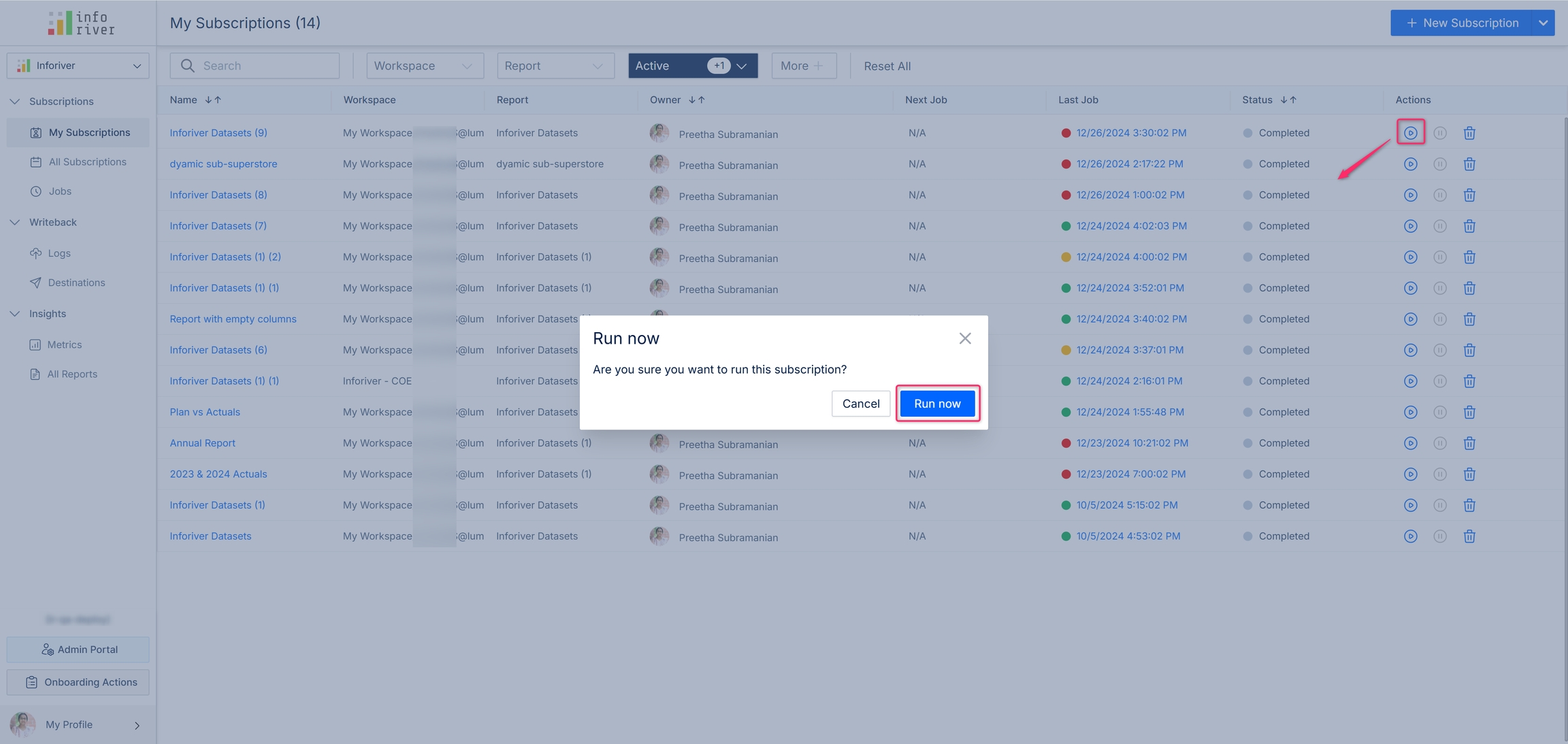Confirm with the Run now button

click(x=937, y=404)
